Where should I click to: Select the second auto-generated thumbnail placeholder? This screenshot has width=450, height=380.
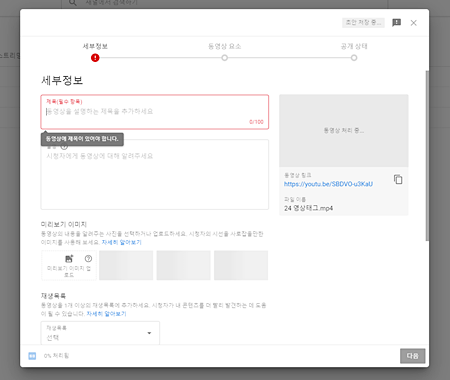tap(183, 265)
